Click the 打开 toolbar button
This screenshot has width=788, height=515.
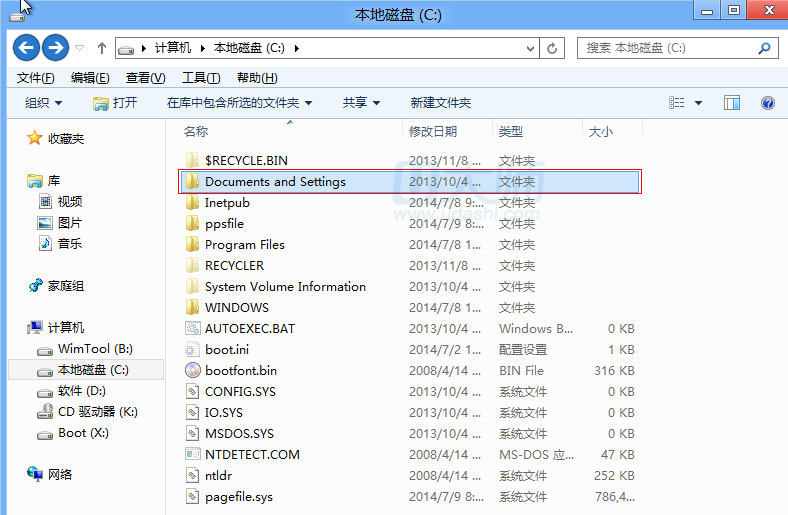click(115, 103)
